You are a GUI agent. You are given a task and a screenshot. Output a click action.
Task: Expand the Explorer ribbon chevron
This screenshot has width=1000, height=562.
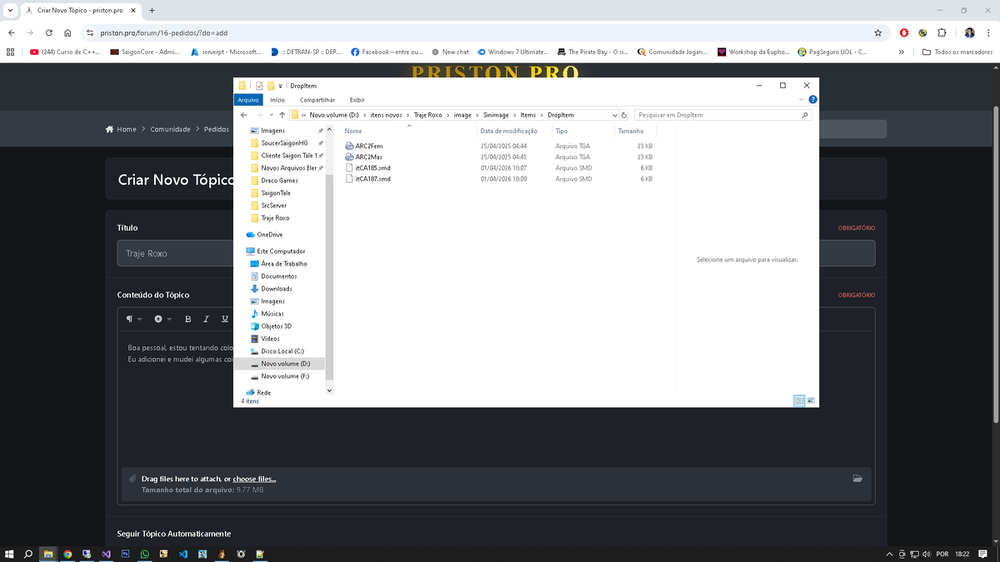[802, 100]
